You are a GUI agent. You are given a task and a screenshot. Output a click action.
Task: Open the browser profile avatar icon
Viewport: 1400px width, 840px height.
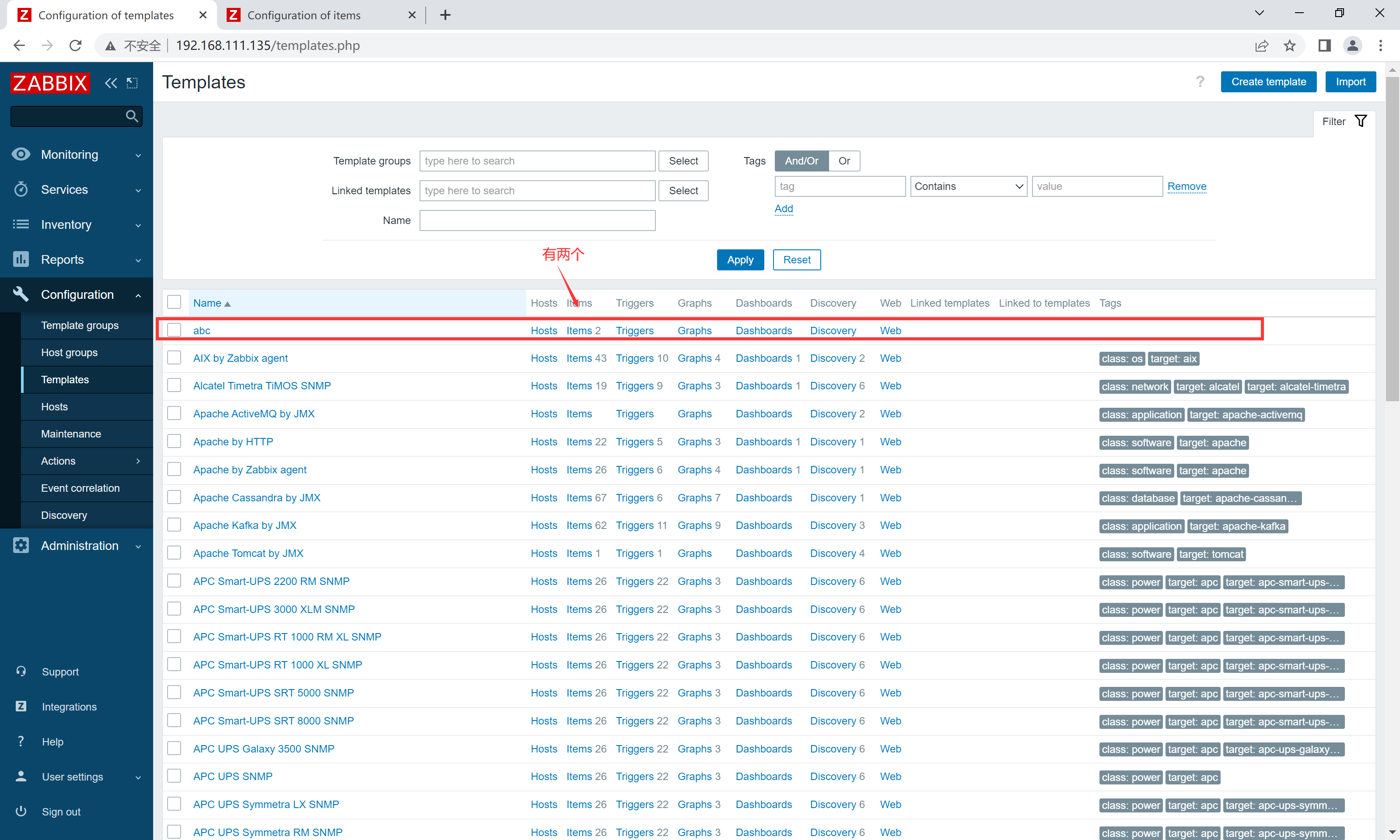pos(1352,45)
